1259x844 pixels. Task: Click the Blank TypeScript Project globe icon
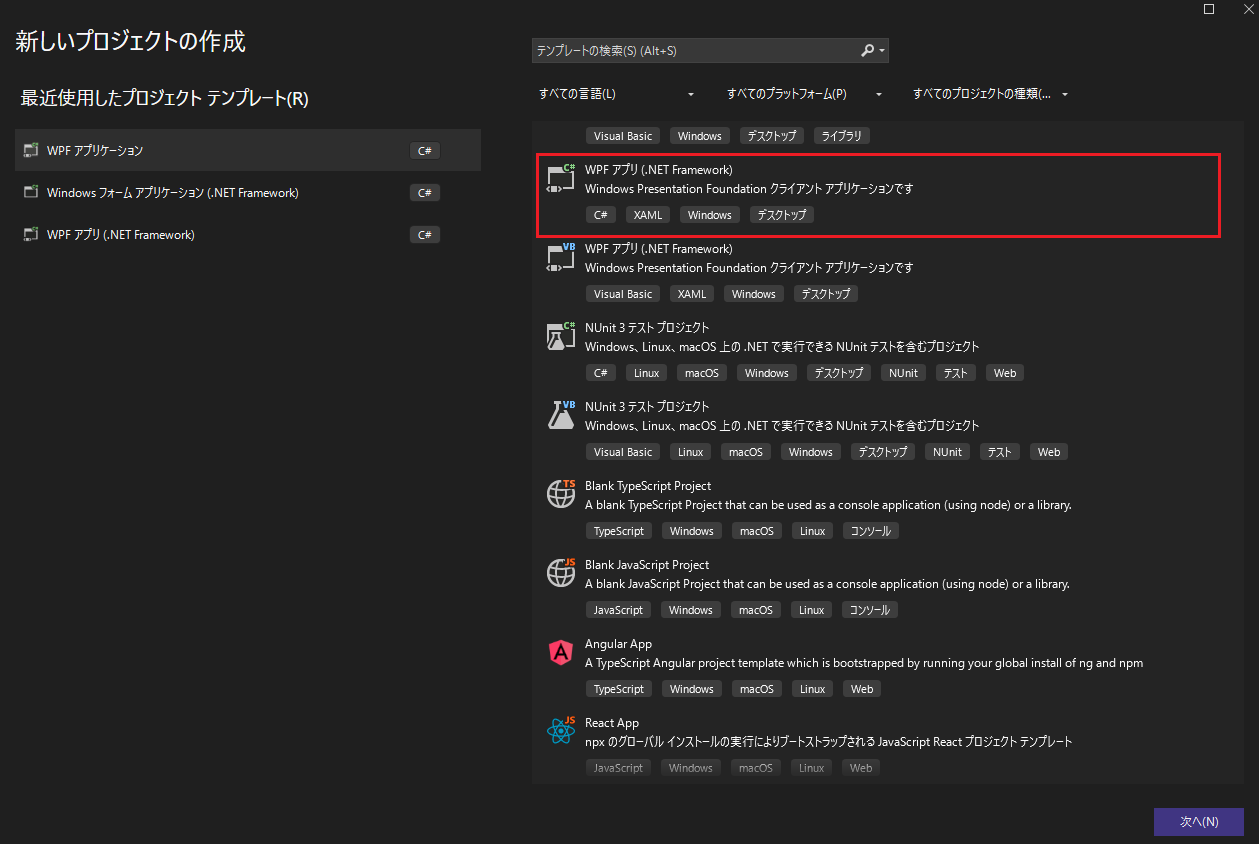click(x=561, y=494)
